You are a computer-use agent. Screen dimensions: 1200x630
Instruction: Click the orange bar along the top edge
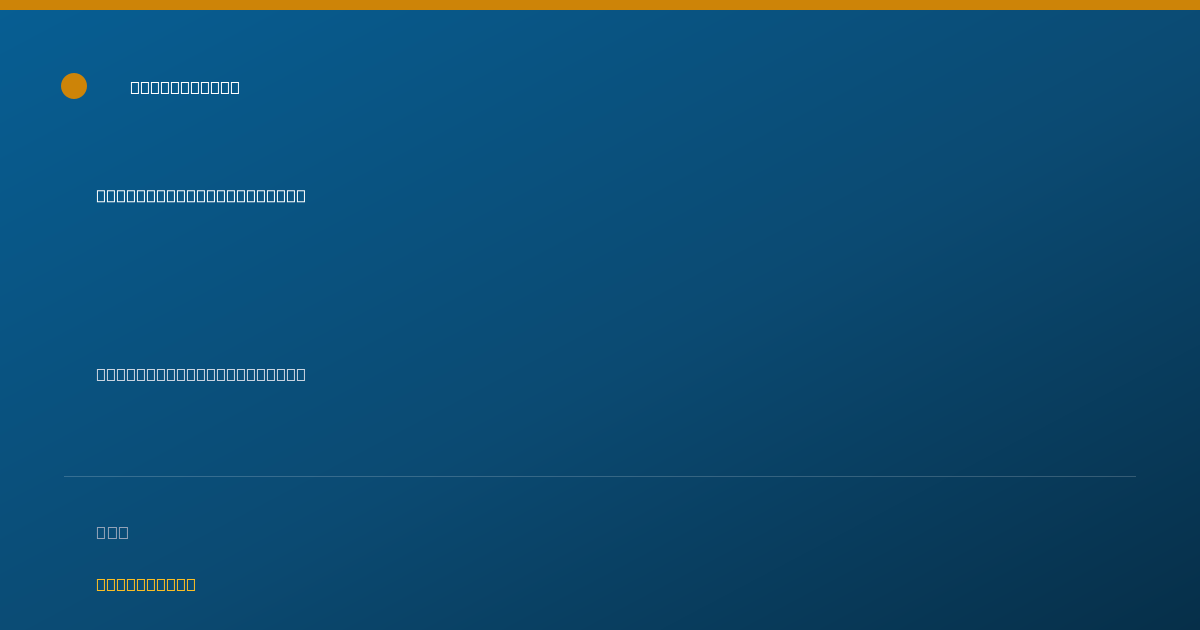point(600,5)
